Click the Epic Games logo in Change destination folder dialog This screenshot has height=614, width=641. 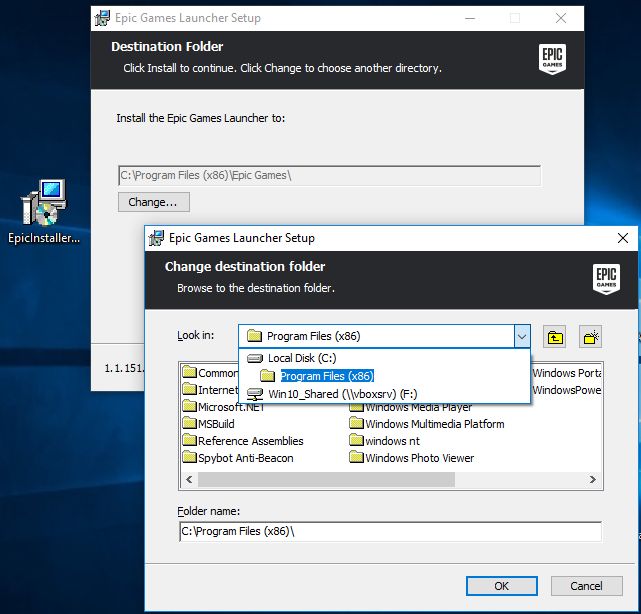[x=606, y=279]
